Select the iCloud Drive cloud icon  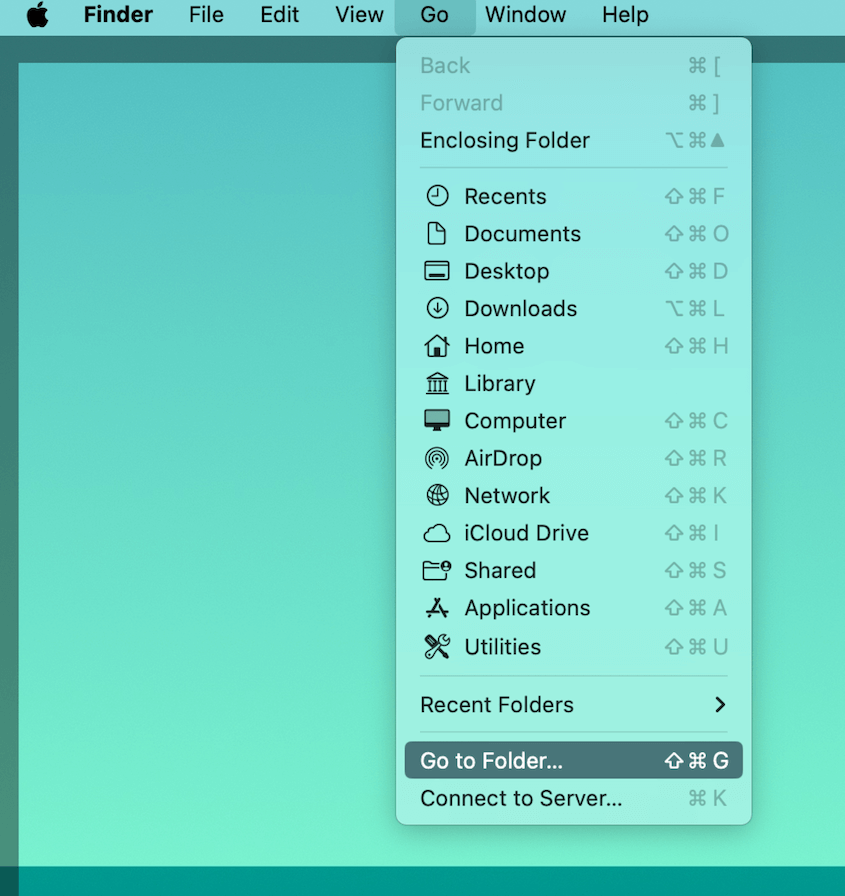pyautogui.click(x=437, y=533)
